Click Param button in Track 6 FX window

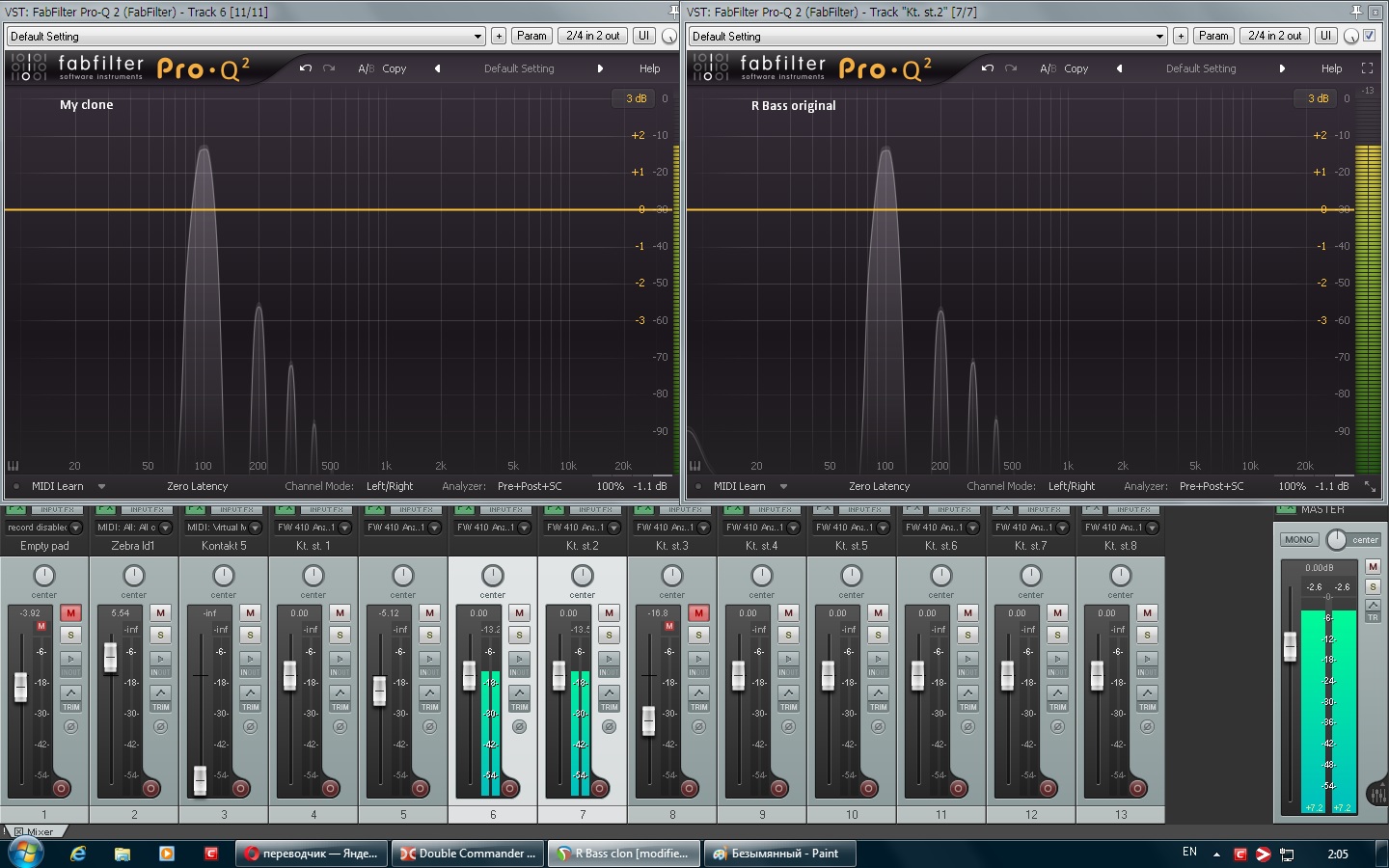tap(531, 36)
